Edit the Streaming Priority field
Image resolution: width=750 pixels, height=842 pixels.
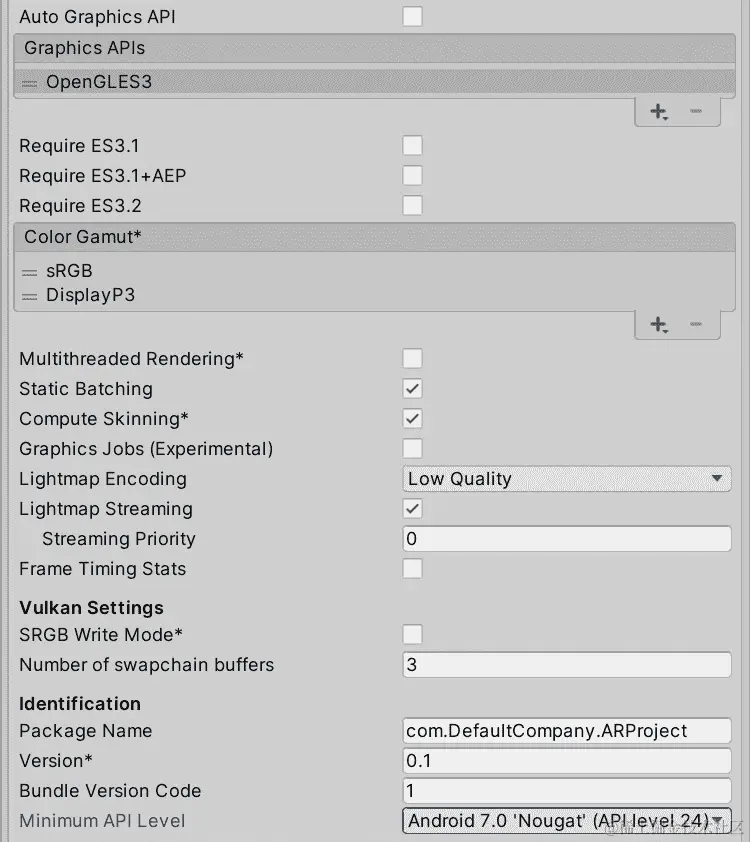coord(566,539)
